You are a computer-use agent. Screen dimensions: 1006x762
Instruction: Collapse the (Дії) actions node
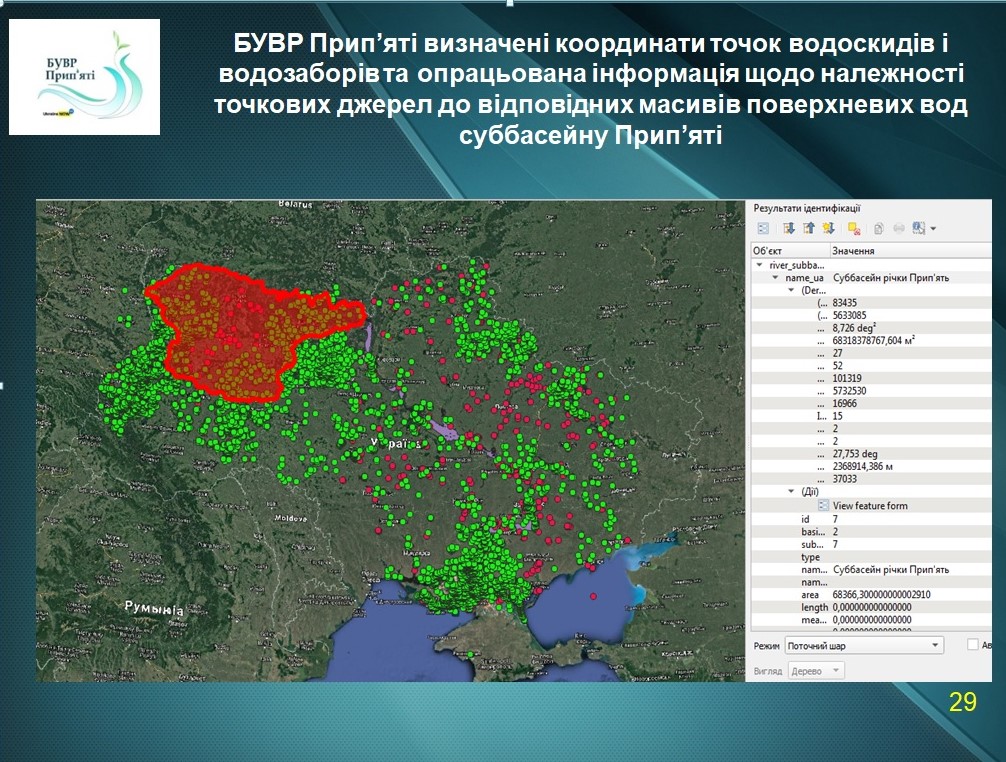tap(792, 492)
